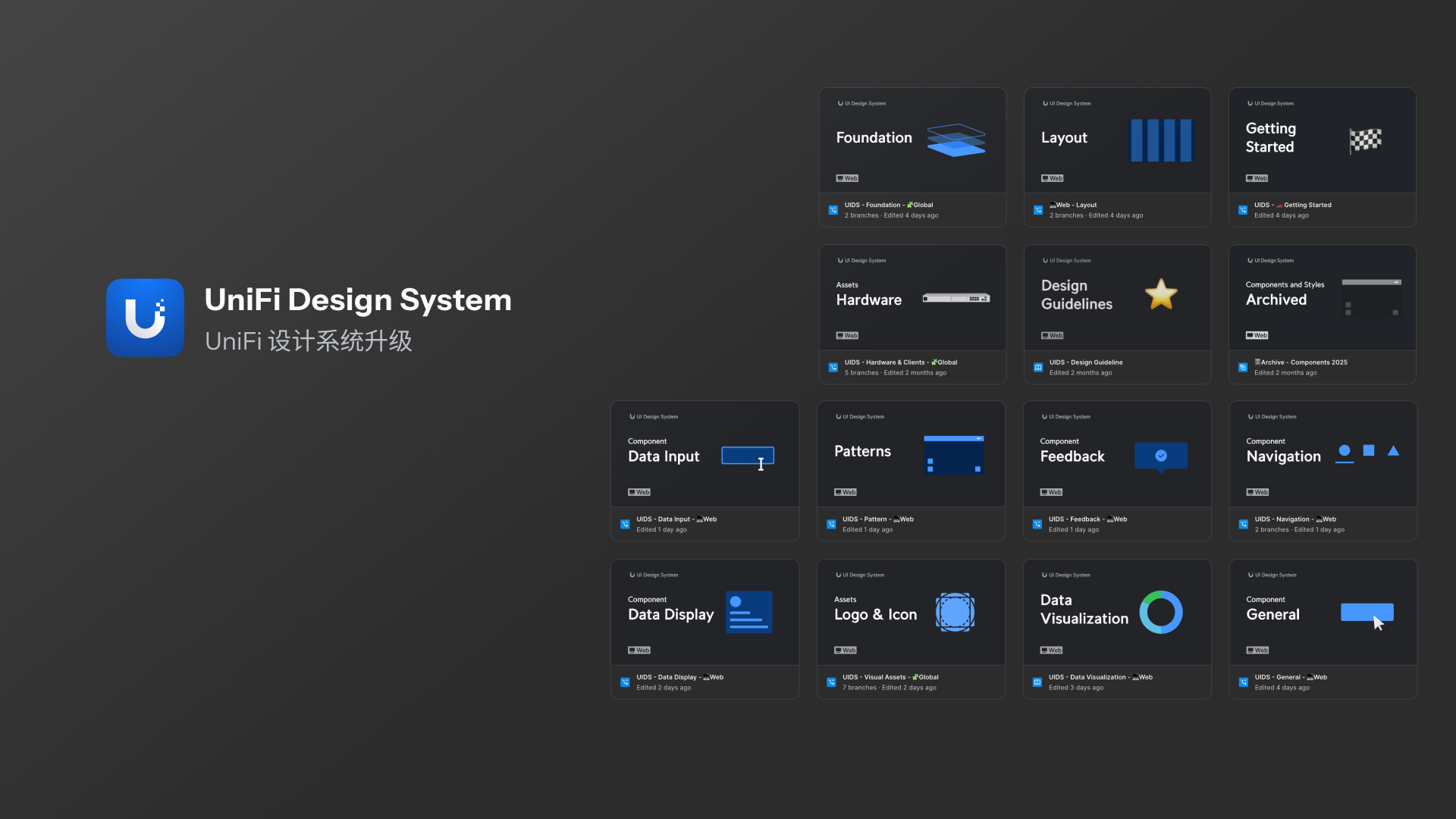Image resolution: width=1456 pixels, height=819 pixels.
Task: Click file icon beside UIDS - Data Display
Action: tap(625, 682)
